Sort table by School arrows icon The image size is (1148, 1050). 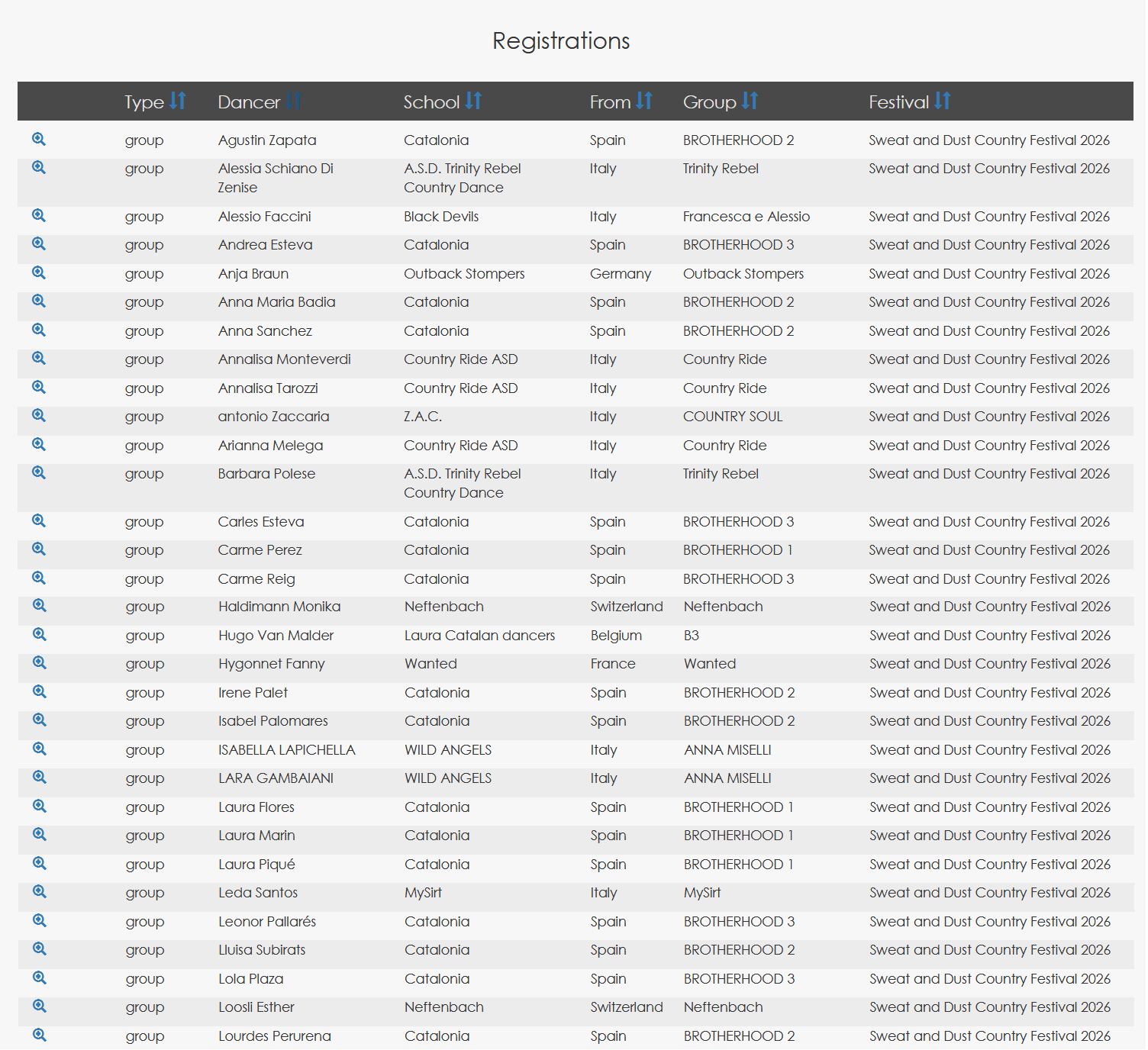click(x=473, y=101)
